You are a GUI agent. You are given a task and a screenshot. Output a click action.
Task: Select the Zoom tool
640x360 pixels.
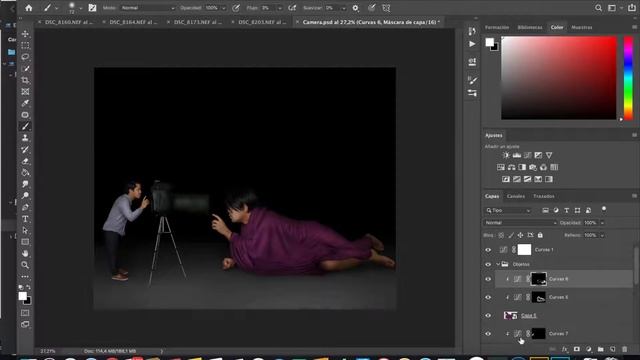click(x=25, y=265)
